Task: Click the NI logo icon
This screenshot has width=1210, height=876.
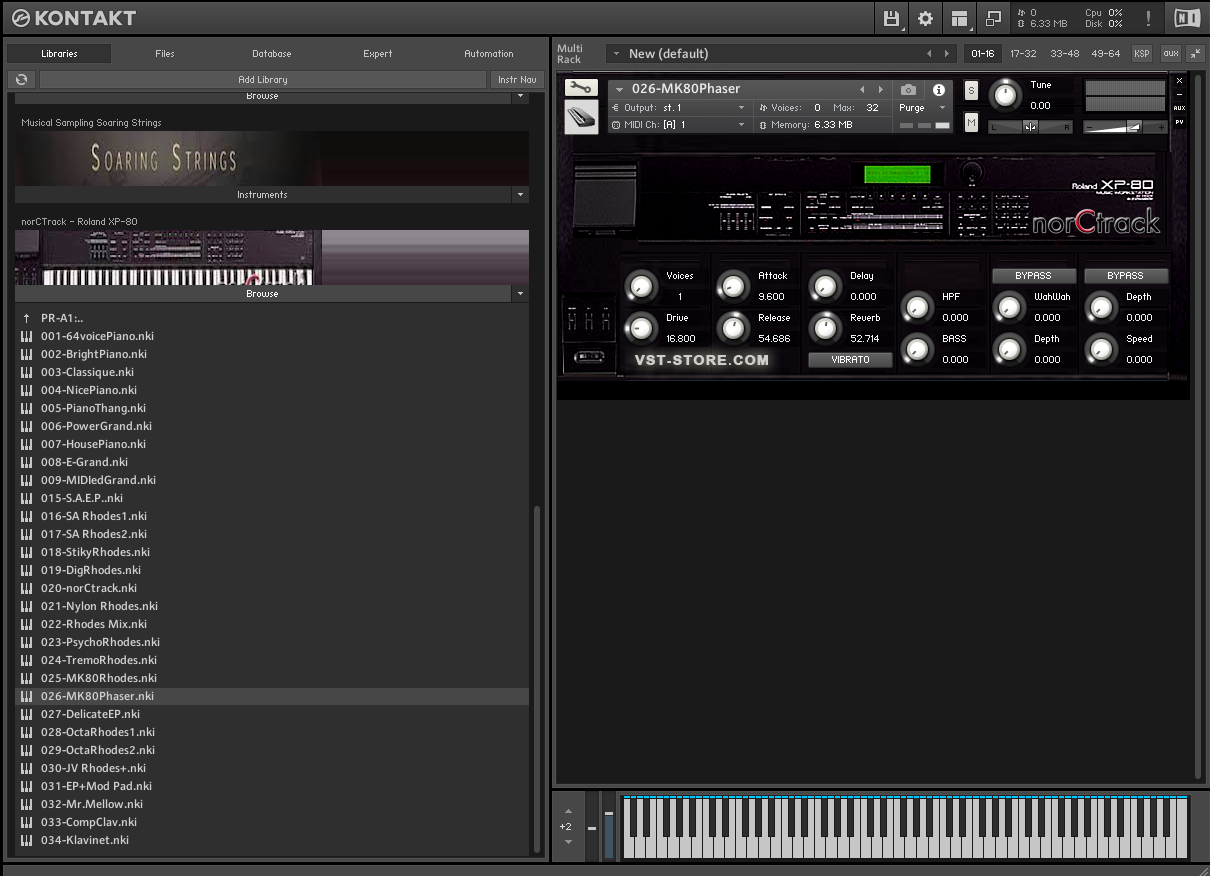Action: (x=1186, y=18)
